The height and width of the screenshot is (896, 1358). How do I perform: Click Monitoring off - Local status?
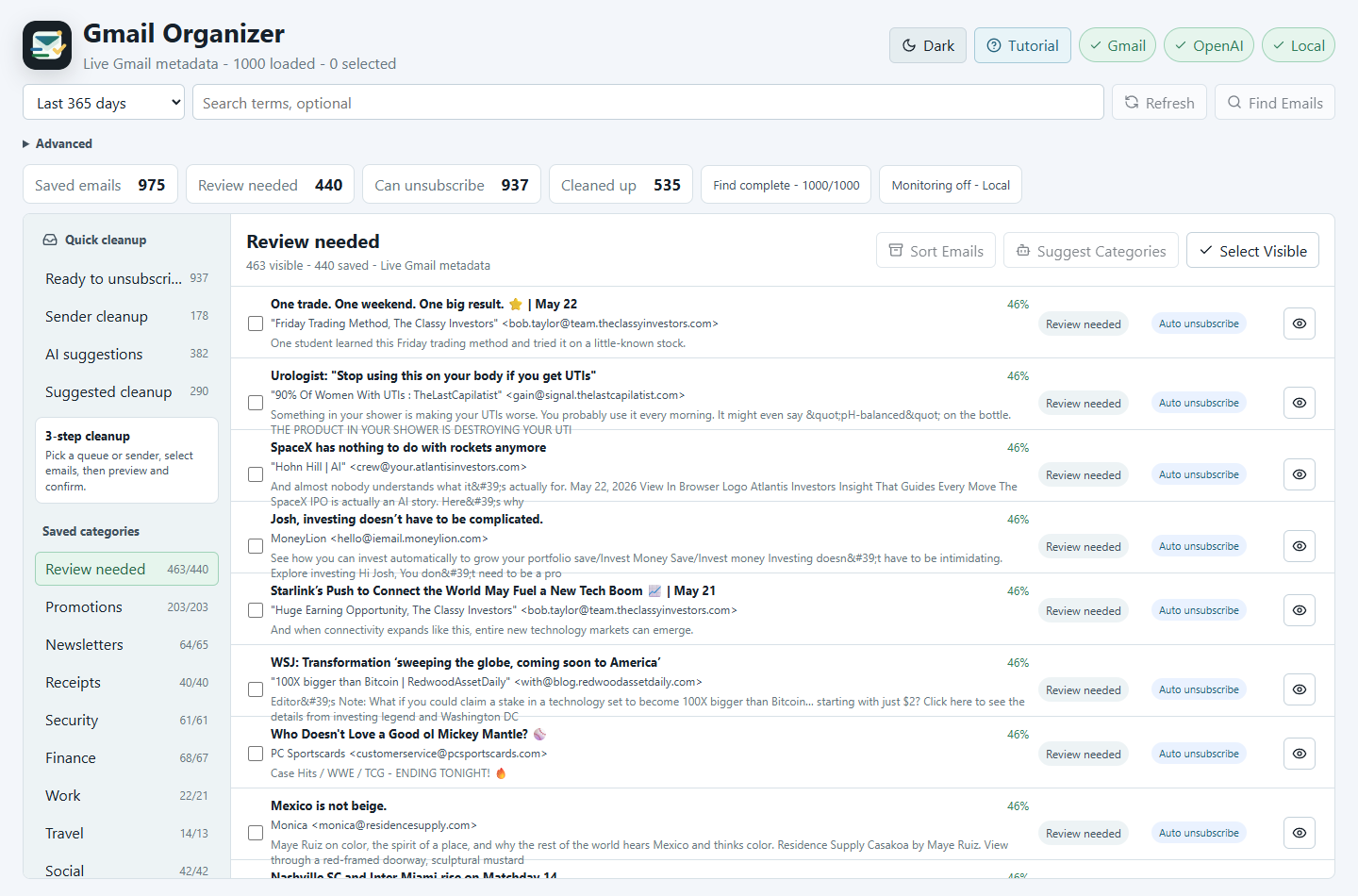[951, 185]
